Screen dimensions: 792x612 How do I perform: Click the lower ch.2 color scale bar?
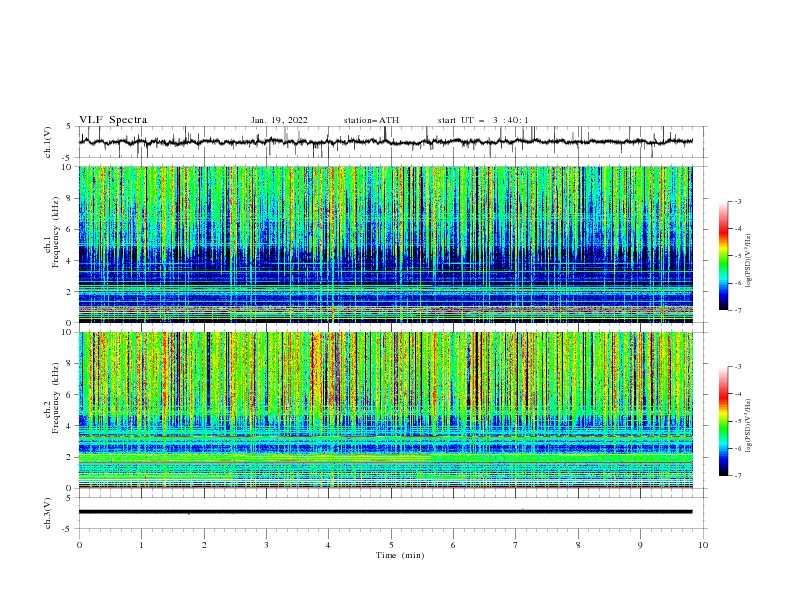723,421
